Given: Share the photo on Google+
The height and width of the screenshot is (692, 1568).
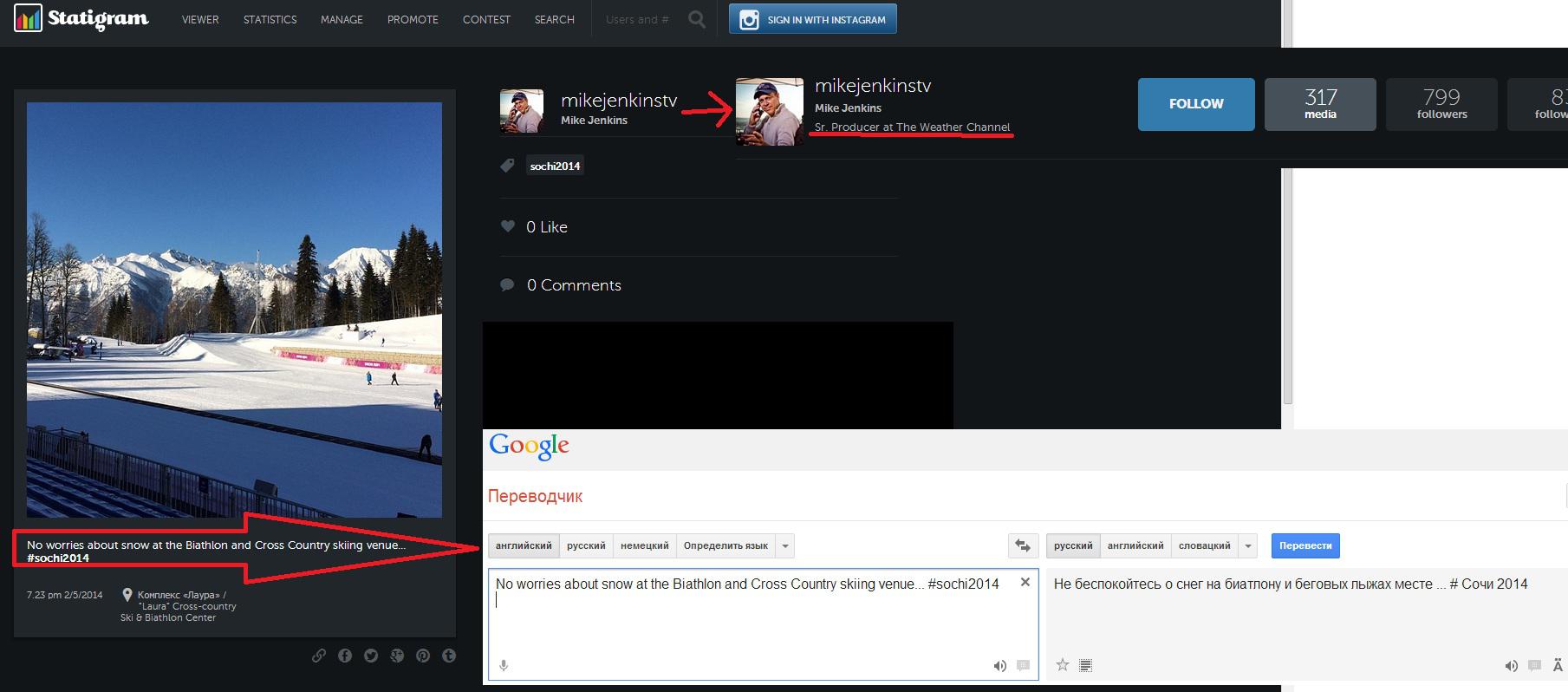Looking at the screenshot, I should click(397, 656).
